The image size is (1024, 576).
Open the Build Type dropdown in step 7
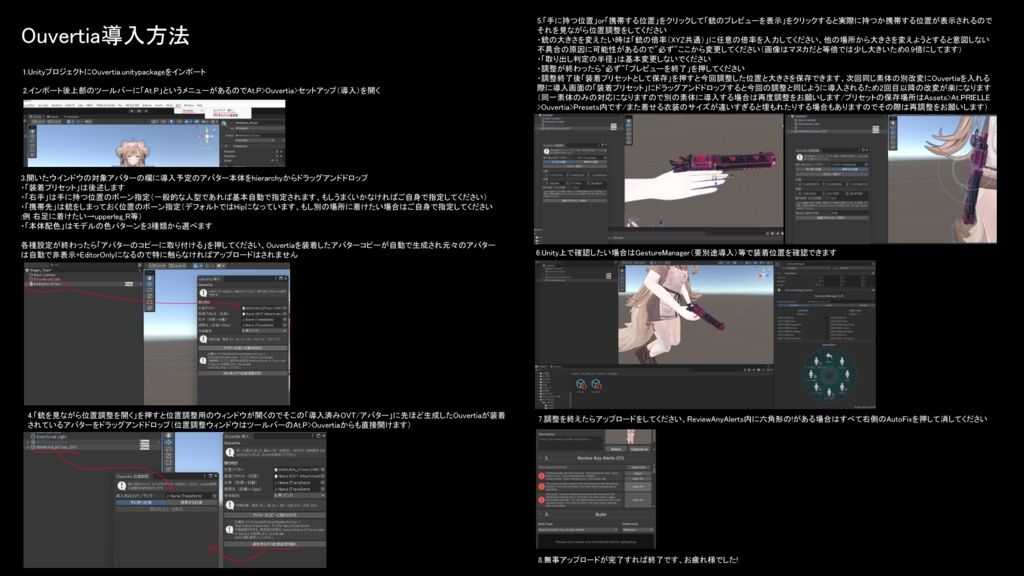(x=578, y=530)
